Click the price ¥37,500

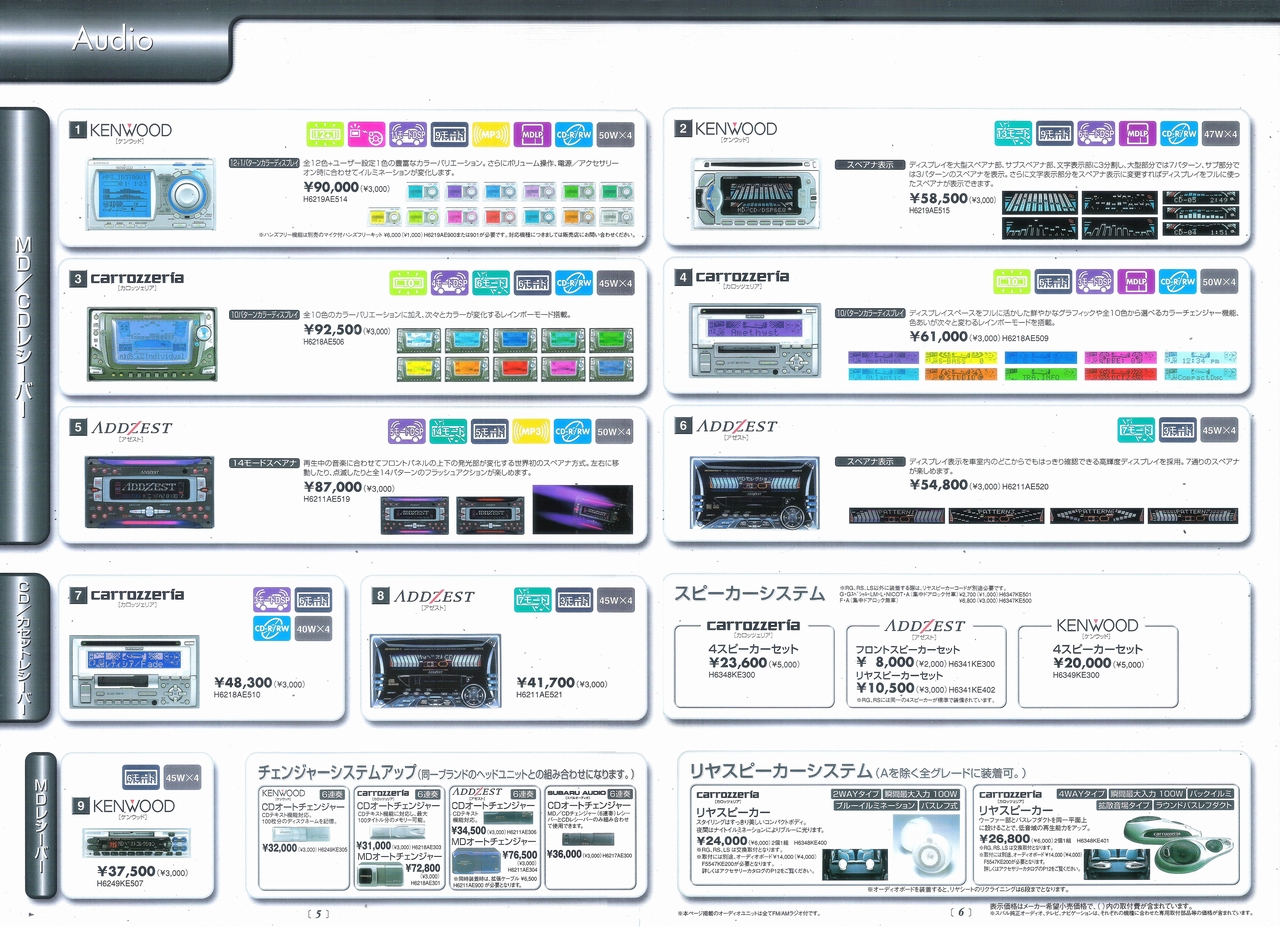pyautogui.click(x=126, y=873)
